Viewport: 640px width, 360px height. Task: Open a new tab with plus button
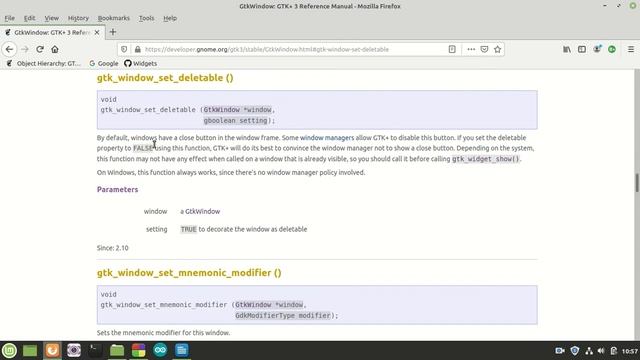pyautogui.click(x=113, y=32)
